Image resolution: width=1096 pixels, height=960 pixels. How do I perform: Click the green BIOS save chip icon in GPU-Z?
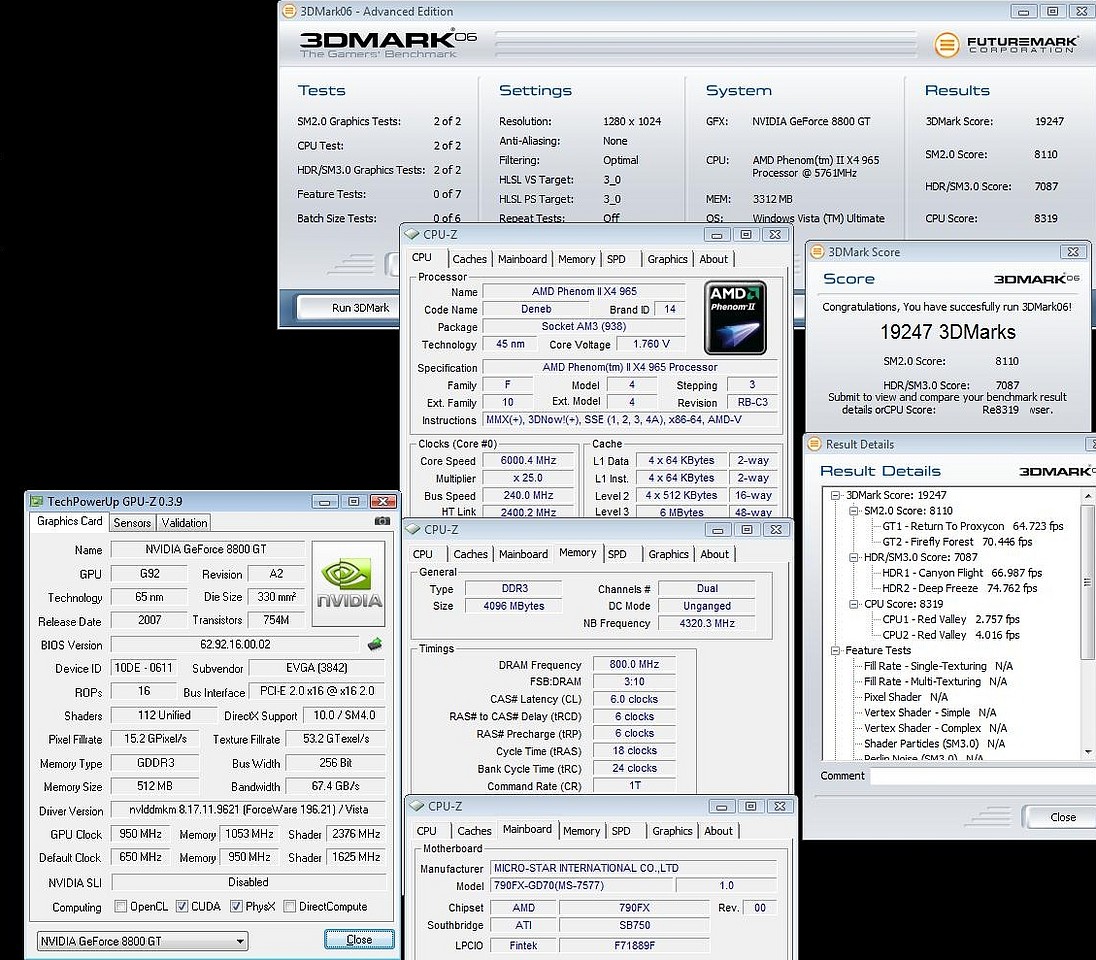pos(375,644)
